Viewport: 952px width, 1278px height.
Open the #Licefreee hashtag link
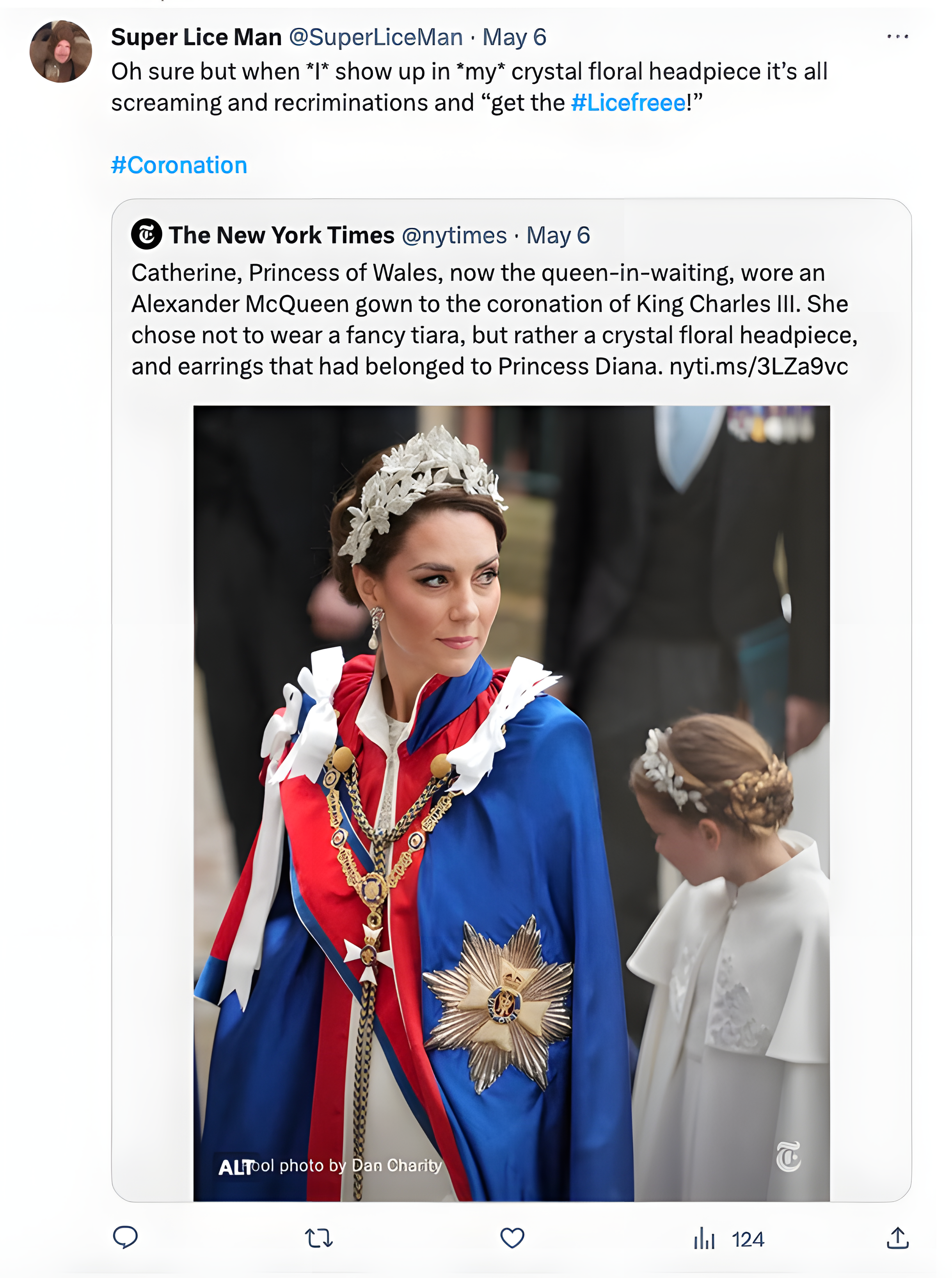coord(628,103)
